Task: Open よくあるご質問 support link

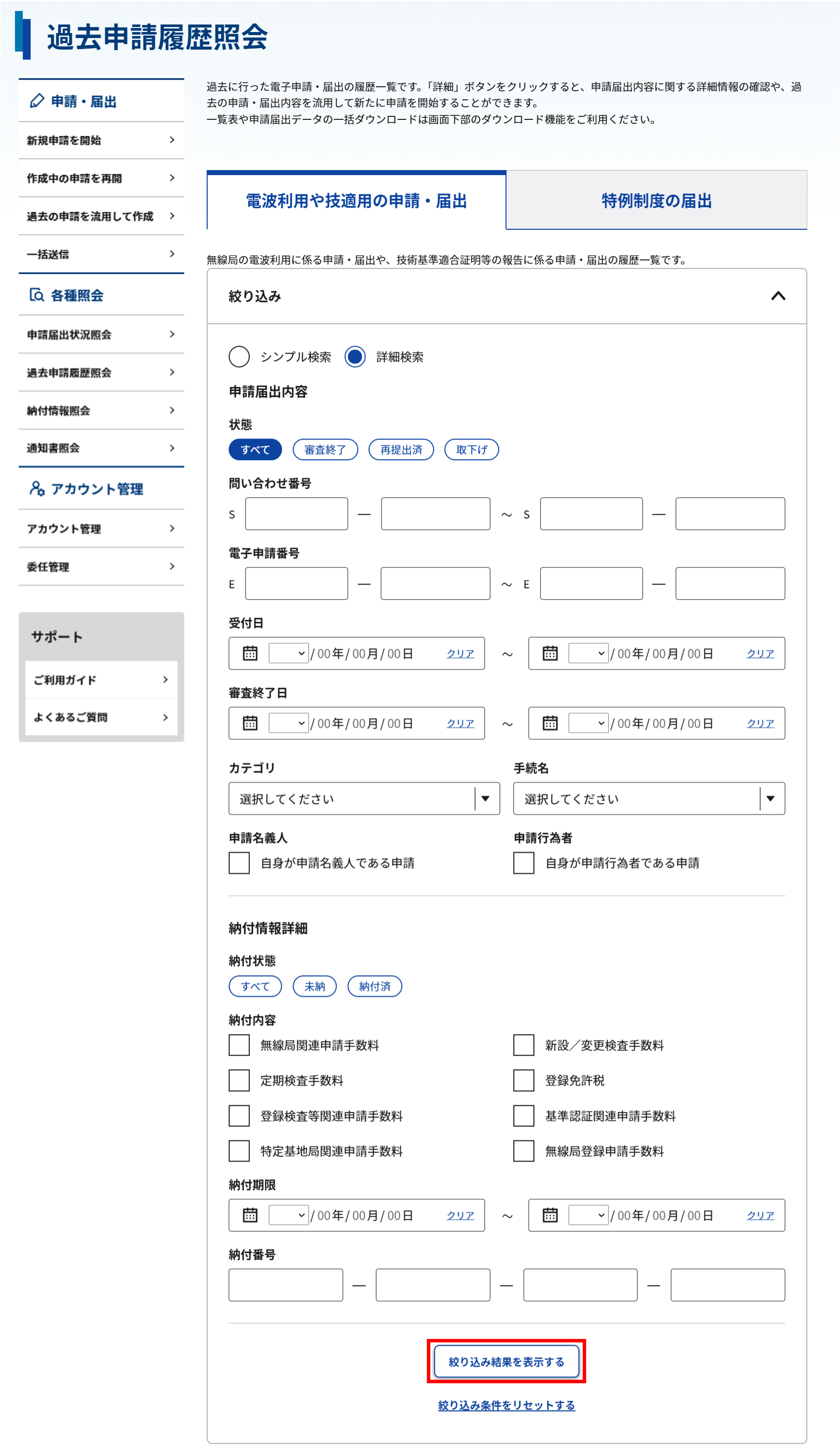Action: (x=102, y=717)
